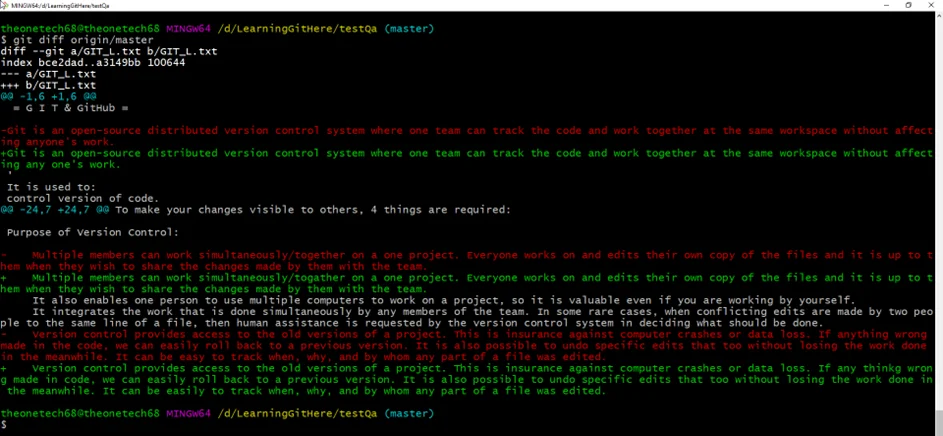Click the green 'Version control provides access' line
The image size is (943, 436).
coord(467,368)
